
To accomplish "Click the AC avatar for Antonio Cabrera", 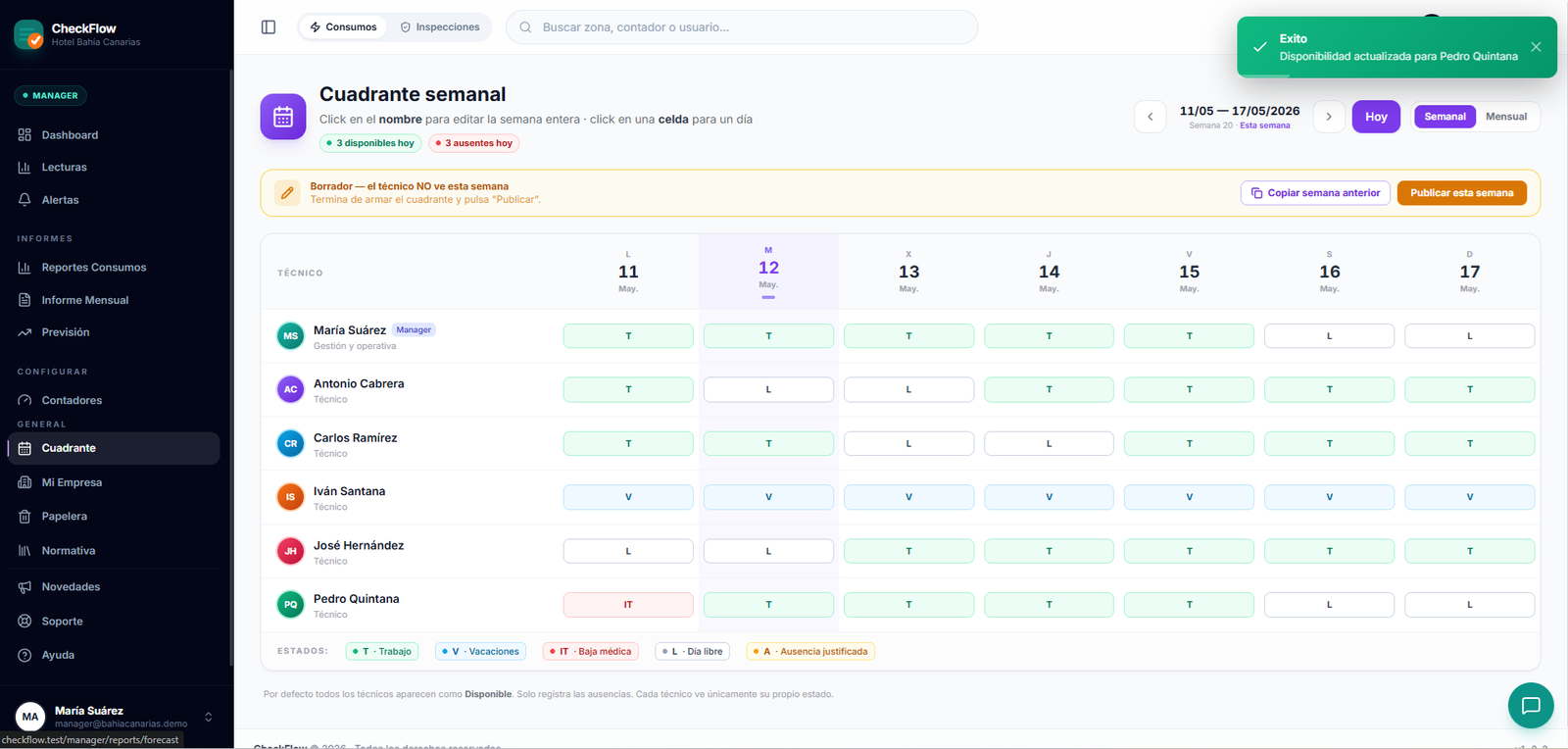I will pos(291,389).
